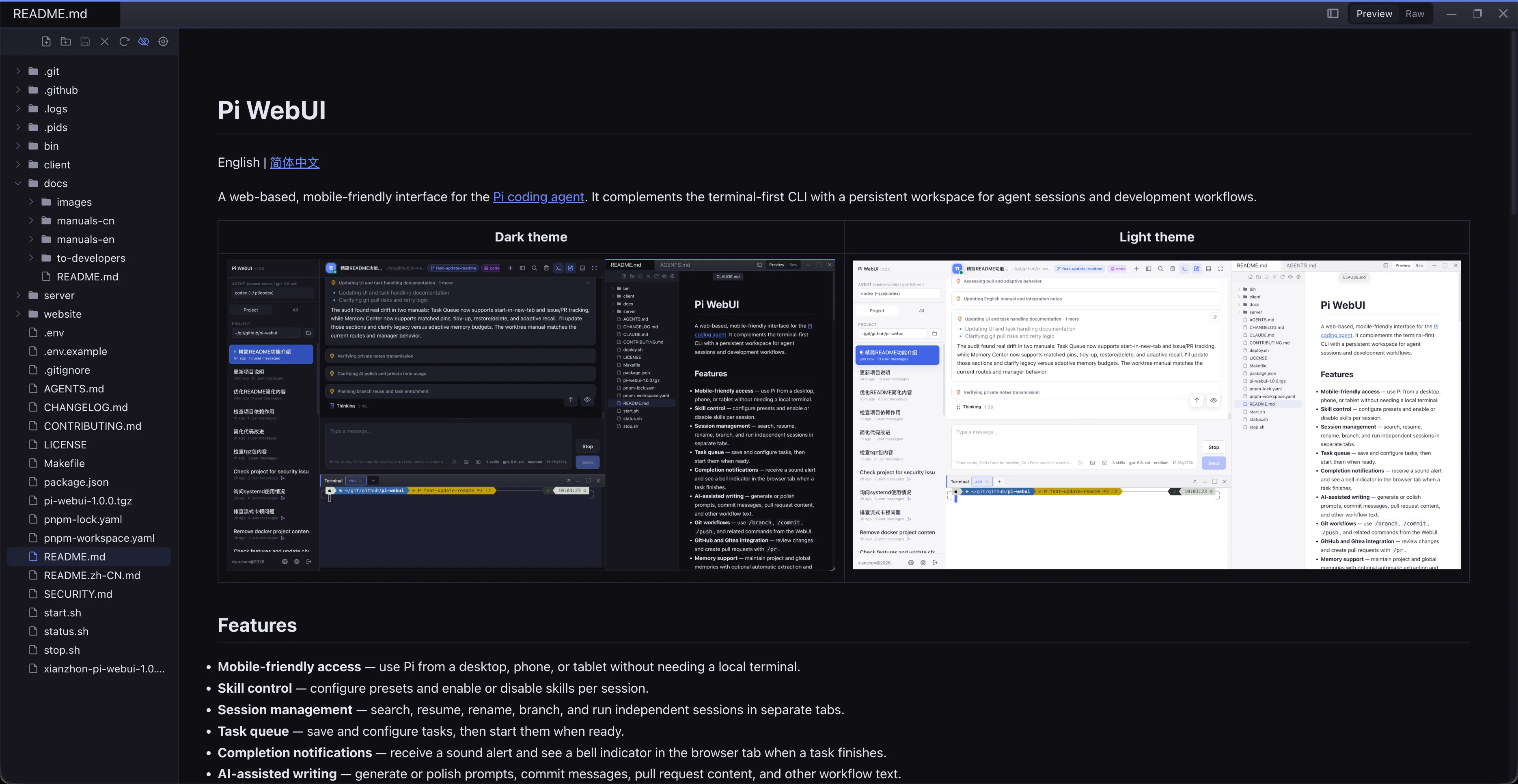Open the Light theme screenshot image
This screenshot has width=1518, height=784.
click(x=1157, y=415)
